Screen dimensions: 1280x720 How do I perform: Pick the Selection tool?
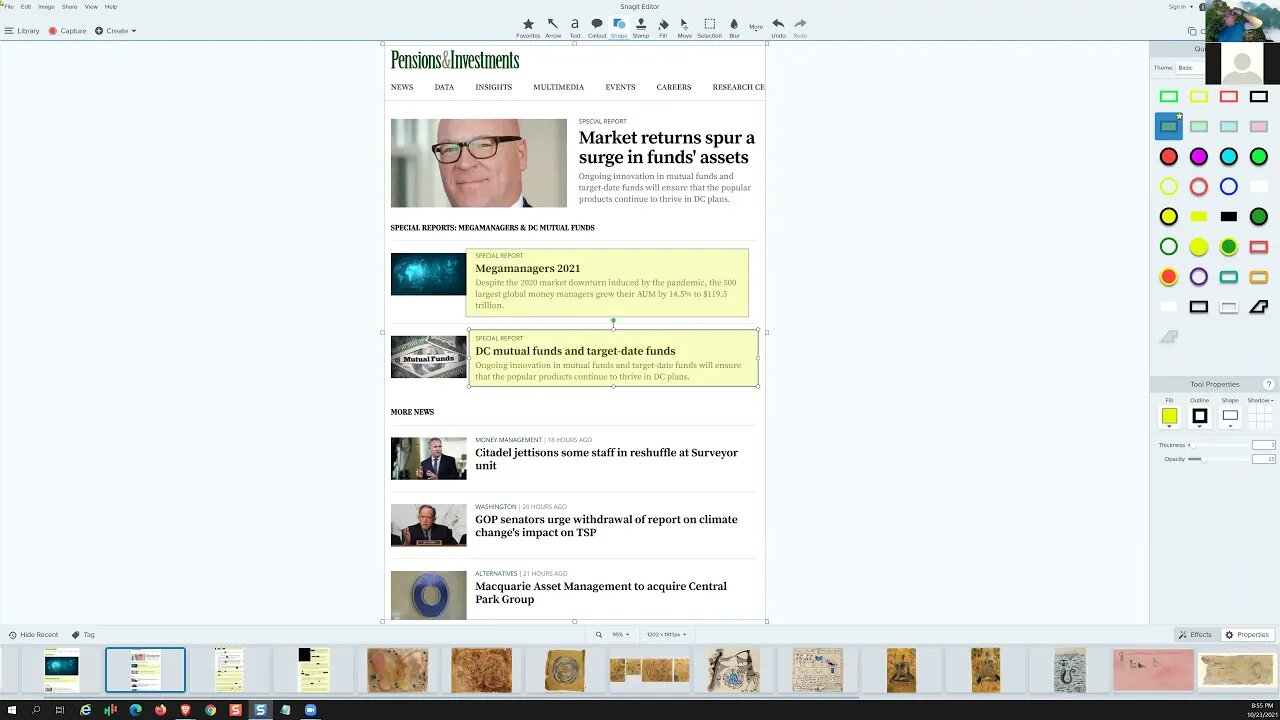pyautogui.click(x=709, y=27)
